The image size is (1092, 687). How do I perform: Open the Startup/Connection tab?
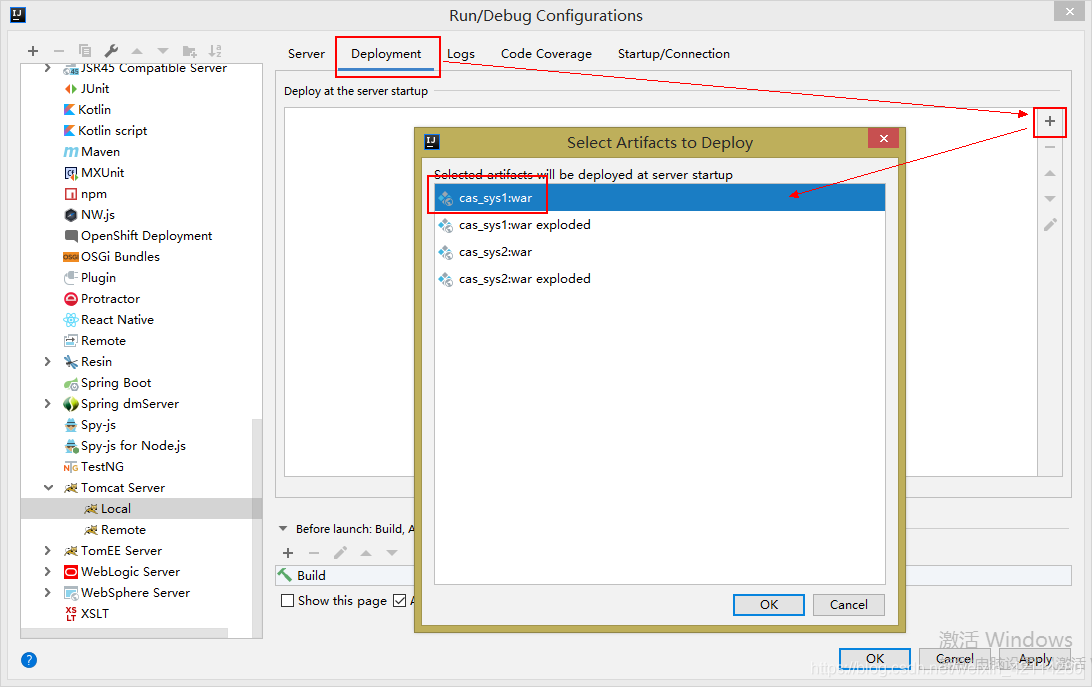[x=673, y=54]
